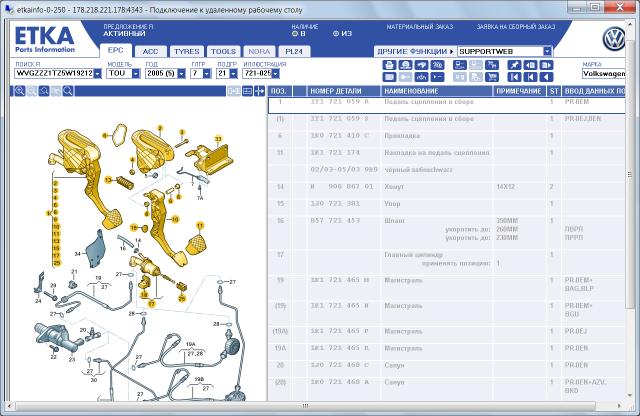Viewport: 640px width, 416px height.
Task: Click the printer icon in the toolbar
Action: tap(389, 65)
